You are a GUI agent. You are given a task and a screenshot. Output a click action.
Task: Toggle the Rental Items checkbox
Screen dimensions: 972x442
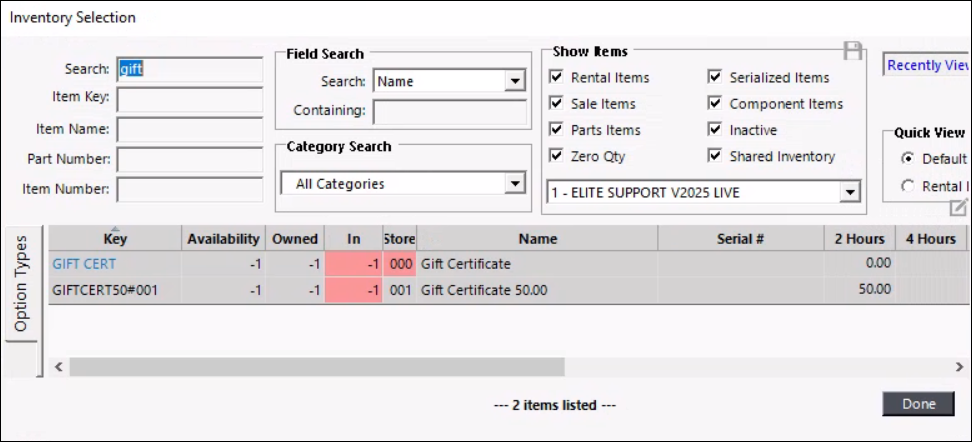coord(557,78)
